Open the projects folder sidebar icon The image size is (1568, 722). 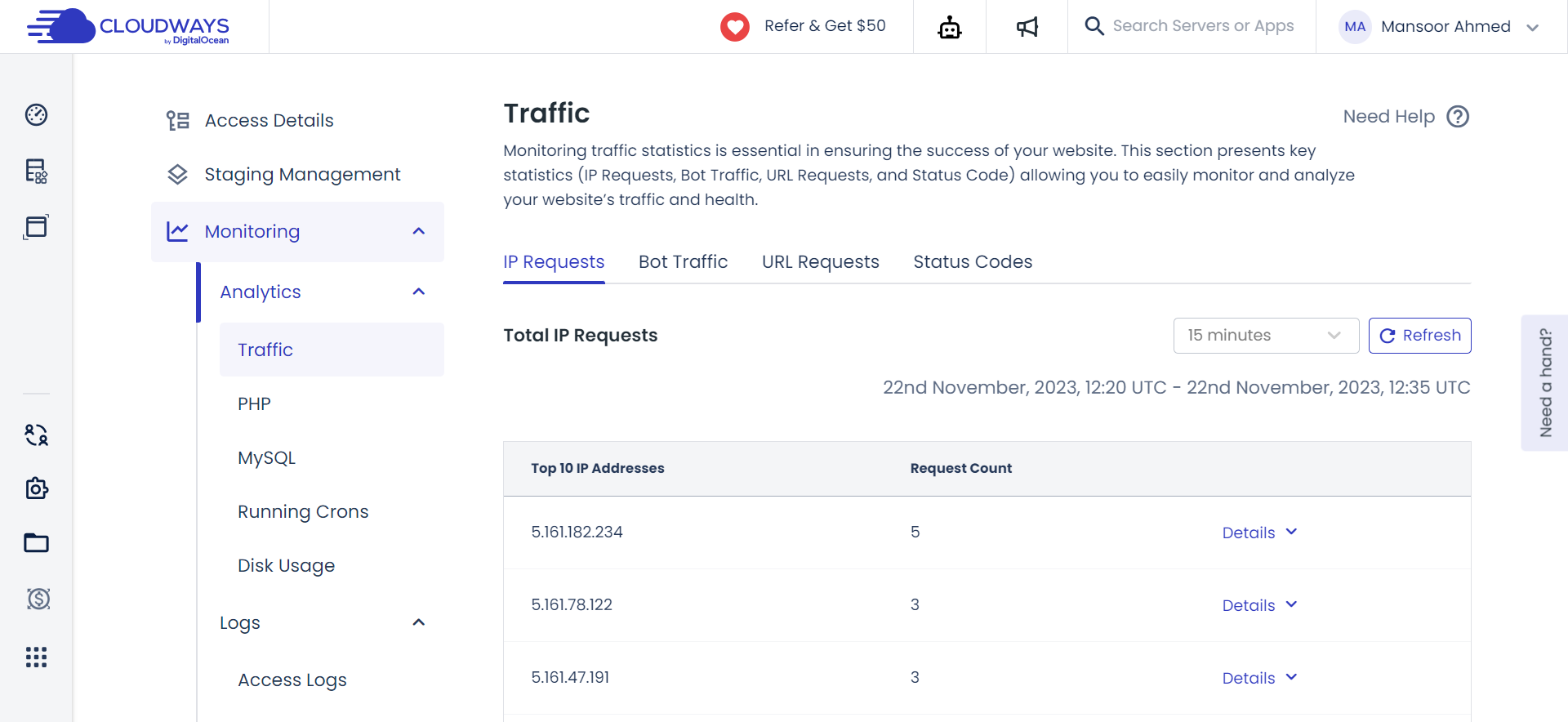click(37, 543)
